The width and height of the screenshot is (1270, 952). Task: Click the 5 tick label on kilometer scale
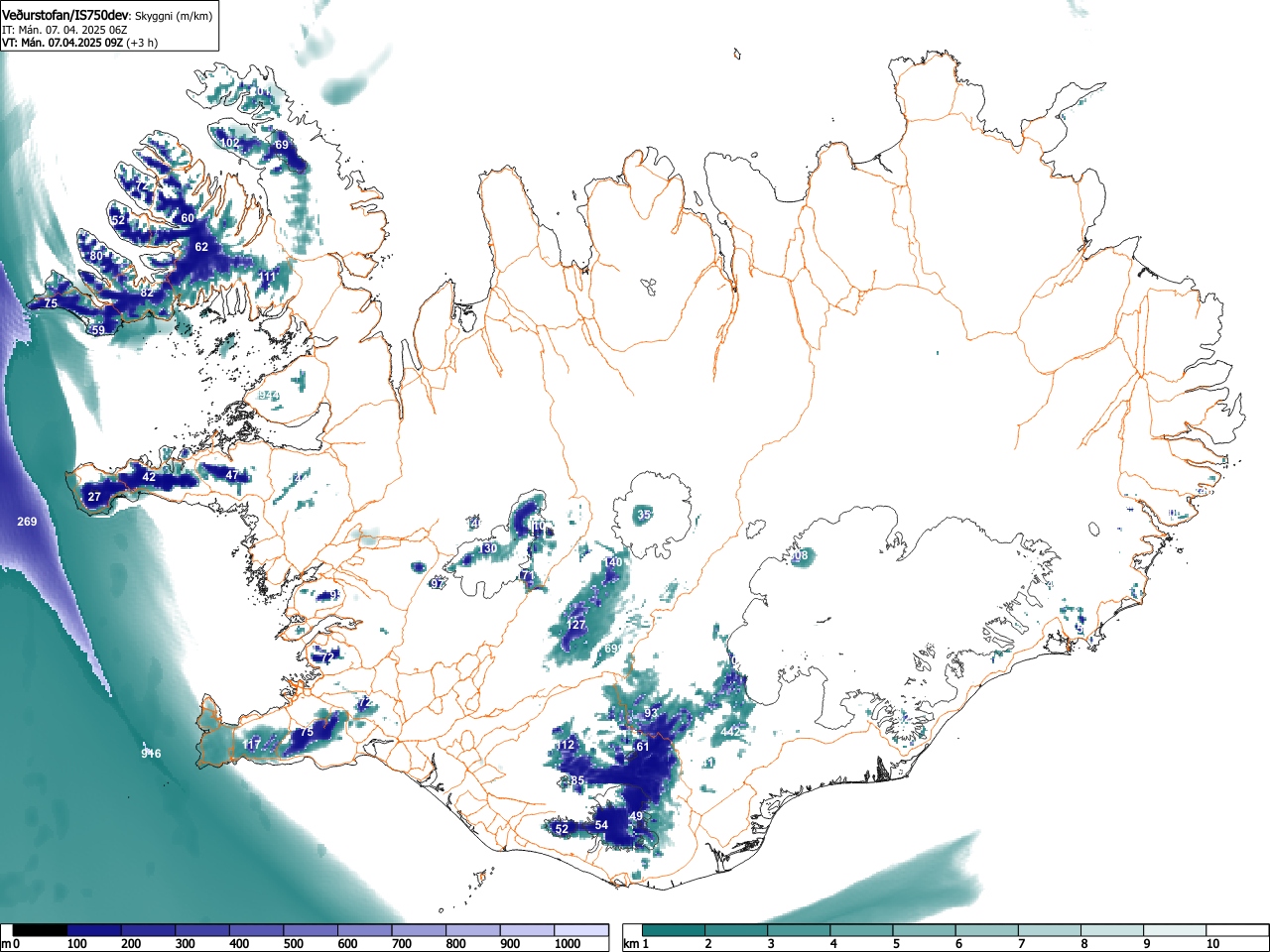(895, 944)
